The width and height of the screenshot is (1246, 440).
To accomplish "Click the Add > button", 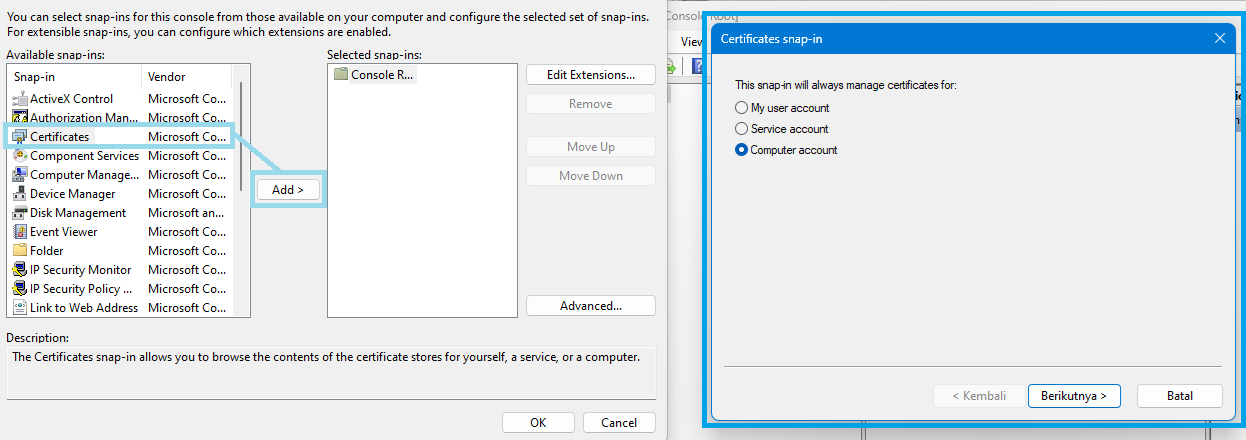I will [x=288, y=190].
